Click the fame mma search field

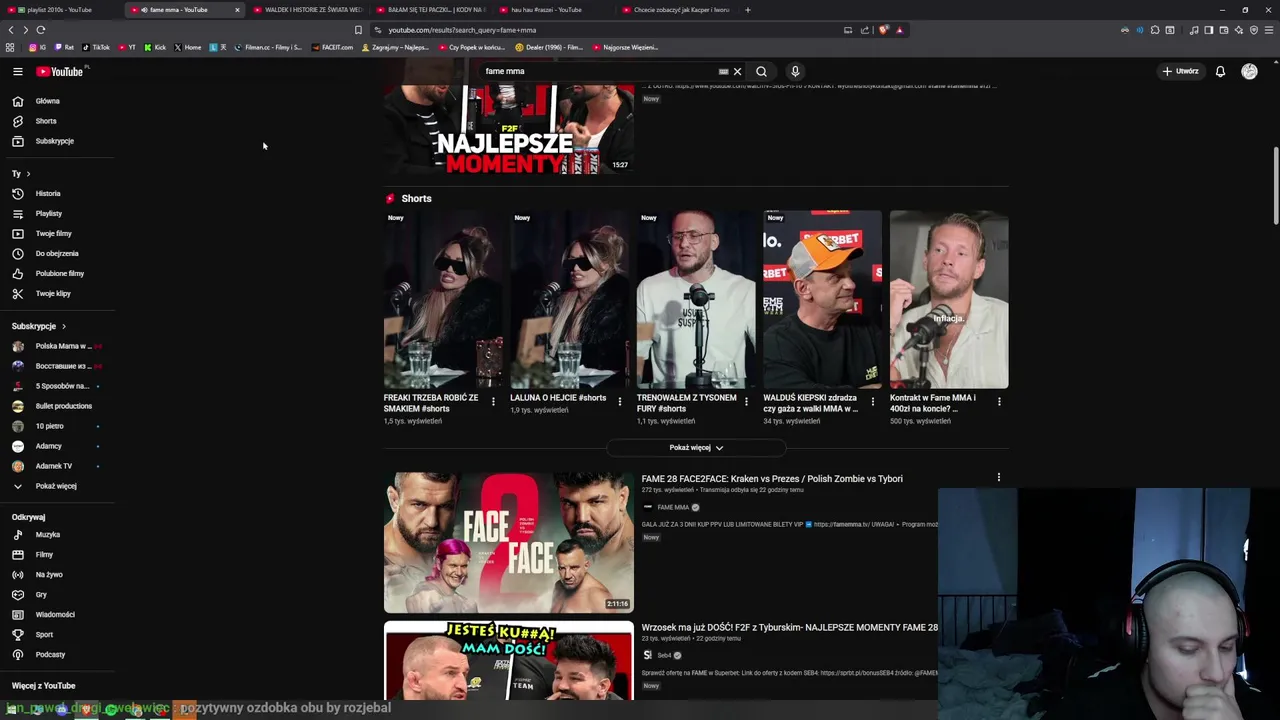click(x=600, y=71)
